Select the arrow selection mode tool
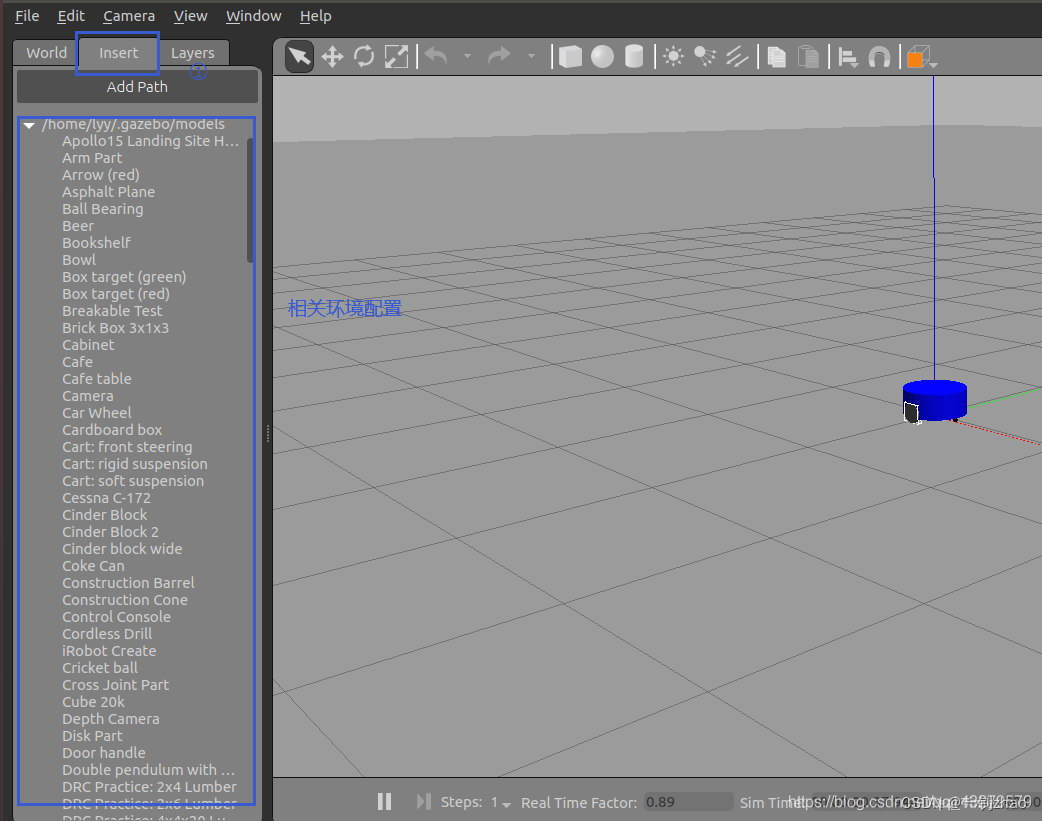The height and width of the screenshot is (821, 1042). [299, 57]
